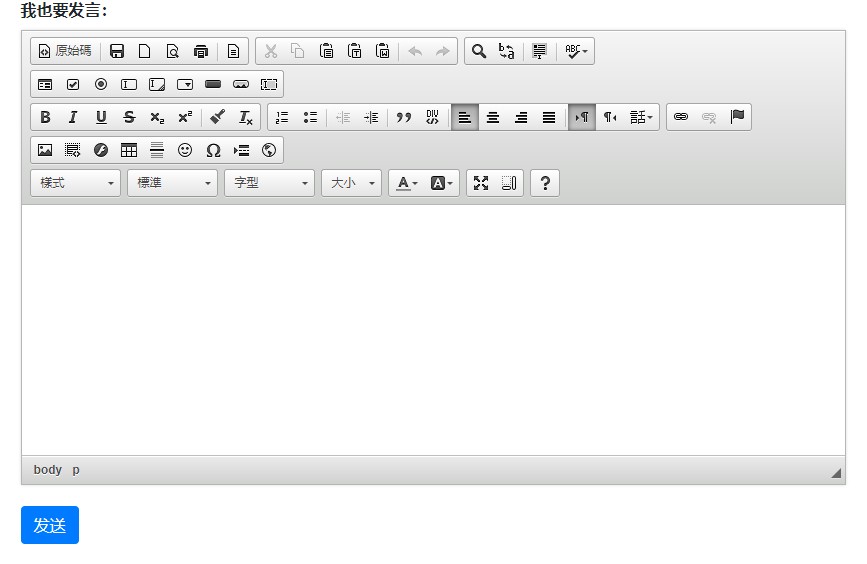Maximize the editor with the expand icon
Screen dimensions: 867x564
[481, 183]
